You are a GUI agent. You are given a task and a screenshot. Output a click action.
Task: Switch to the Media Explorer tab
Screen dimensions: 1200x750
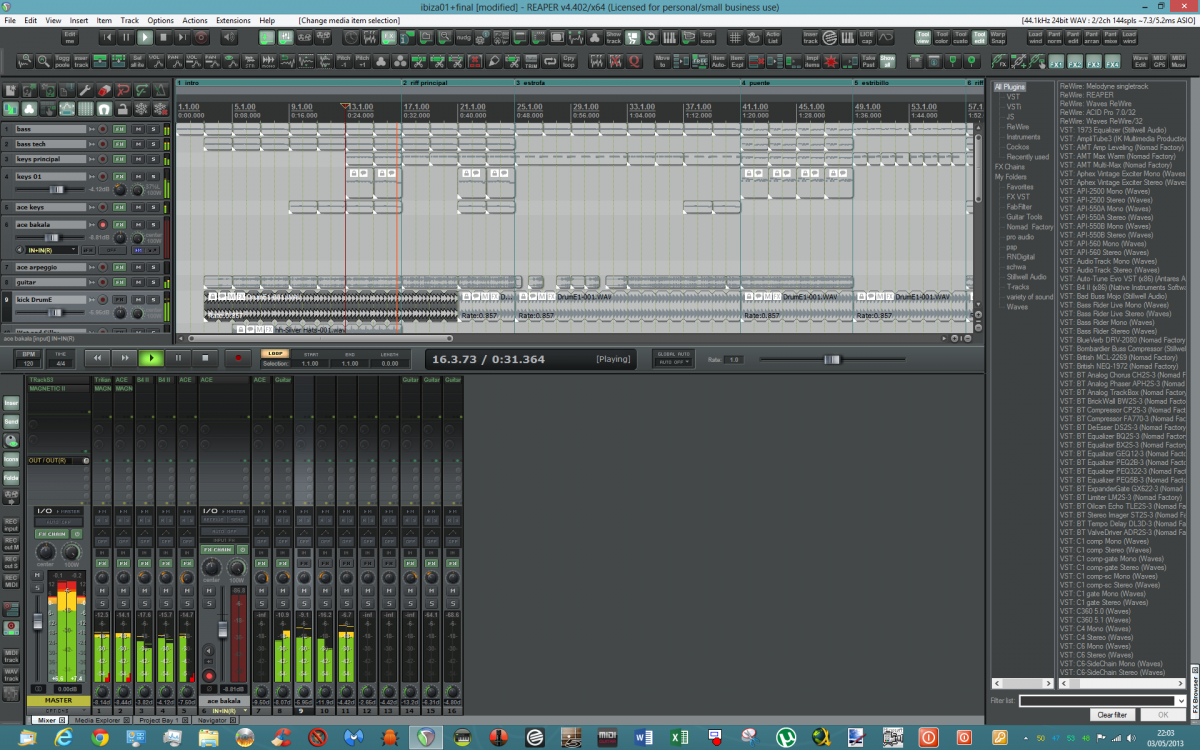tap(97, 719)
